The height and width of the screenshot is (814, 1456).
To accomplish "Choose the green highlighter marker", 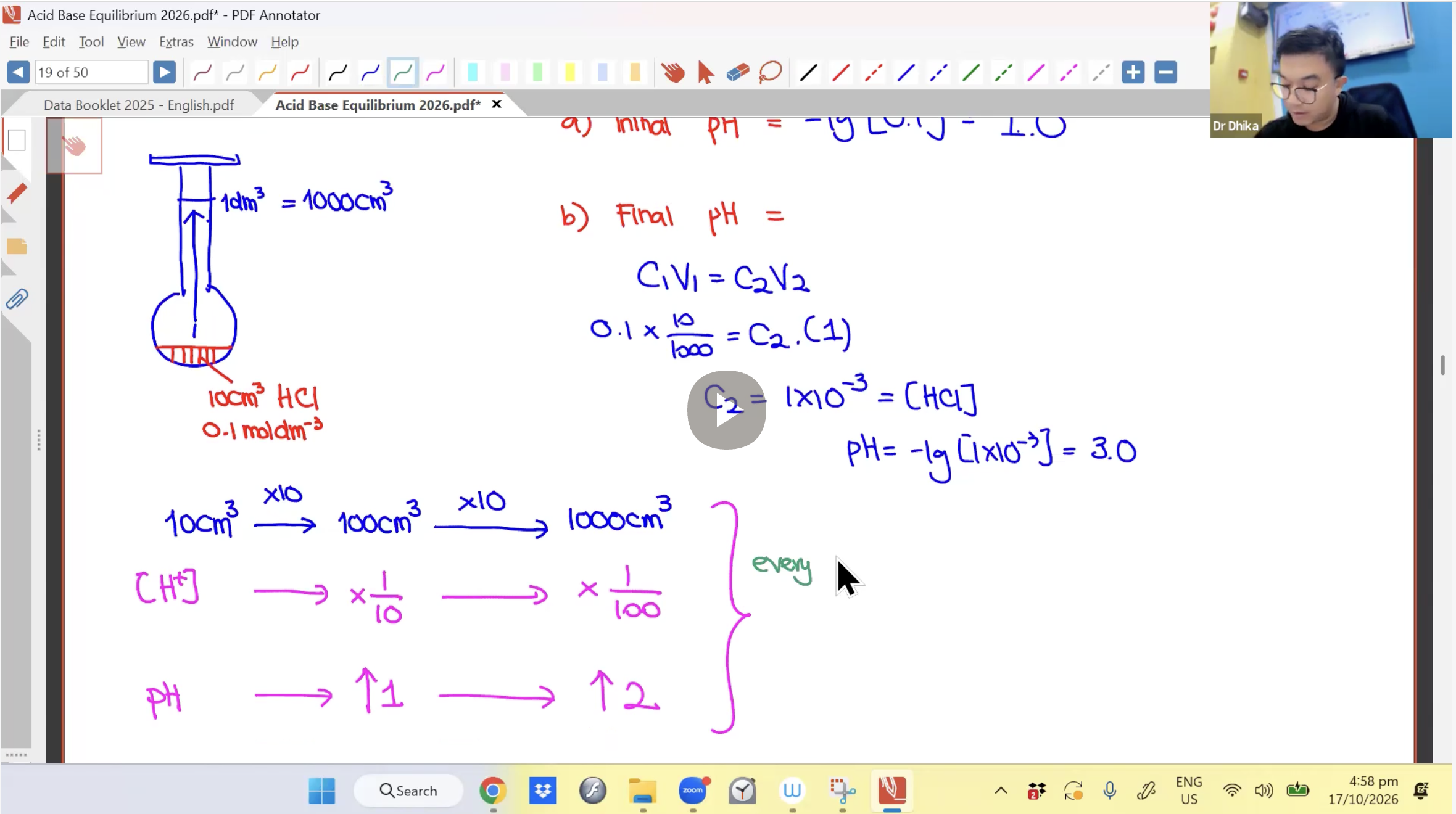I will pos(537,73).
